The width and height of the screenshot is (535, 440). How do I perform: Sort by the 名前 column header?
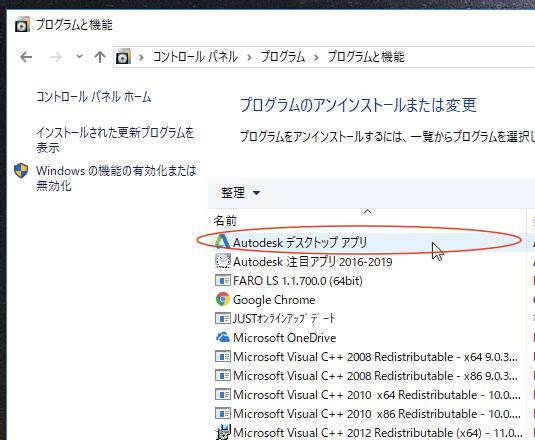(x=225, y=221)
